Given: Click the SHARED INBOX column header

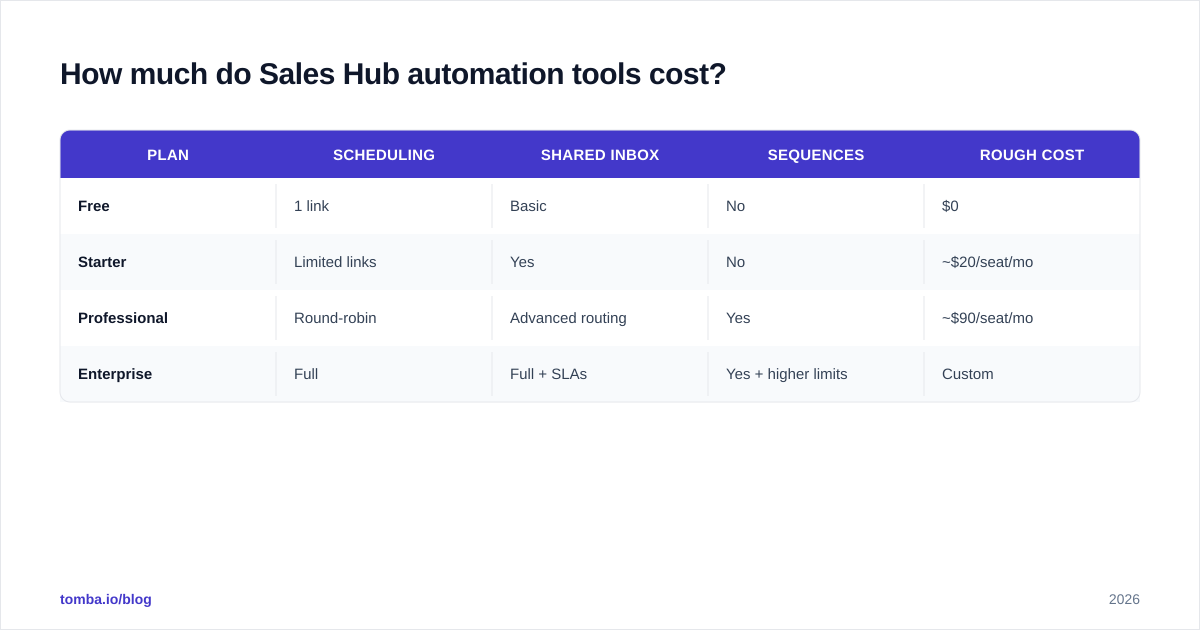Looking at the screenshot, I should pos(600,155).
